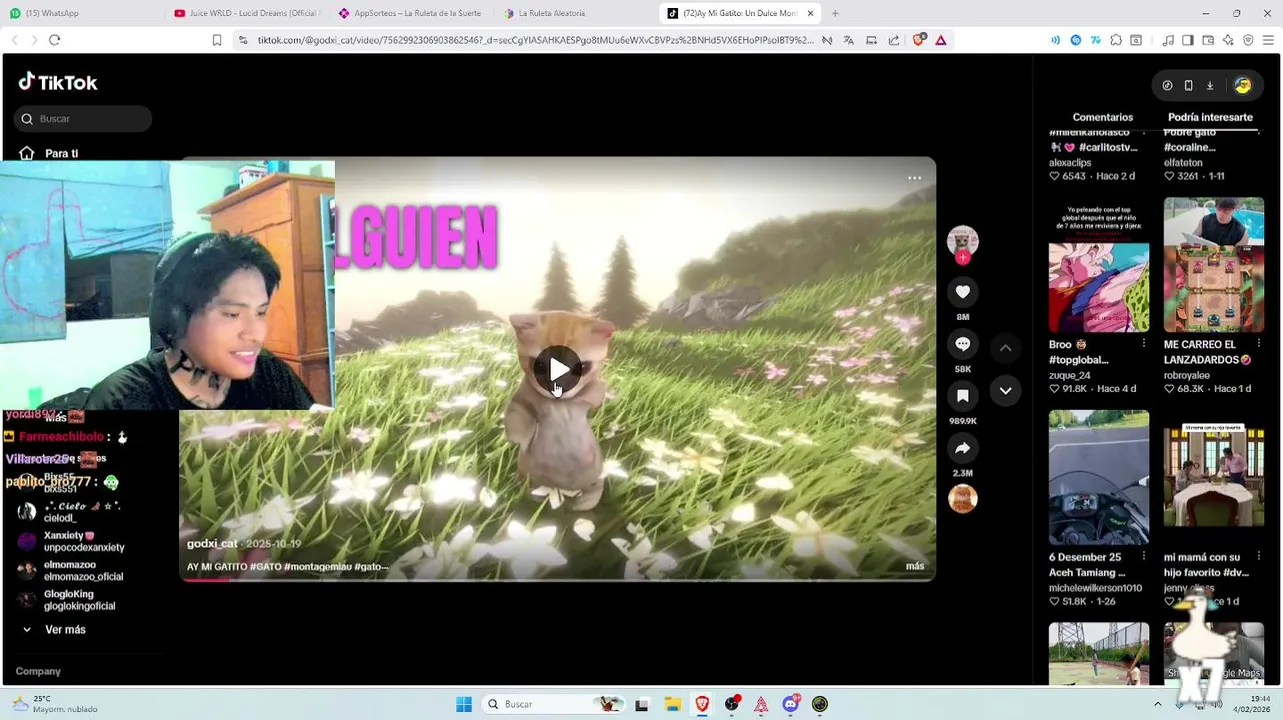The height and width of the screenshot is (720, 1283).
Task: Play the paused TikTok video
Action: pyautogui.click(x=559, y=370)
